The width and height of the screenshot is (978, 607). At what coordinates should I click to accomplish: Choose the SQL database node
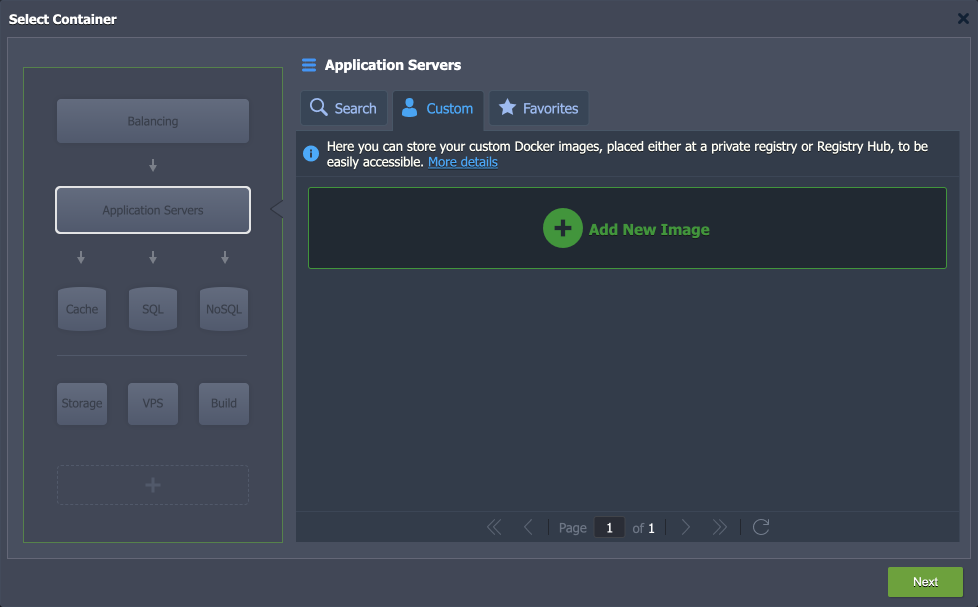tap(153, 309)
